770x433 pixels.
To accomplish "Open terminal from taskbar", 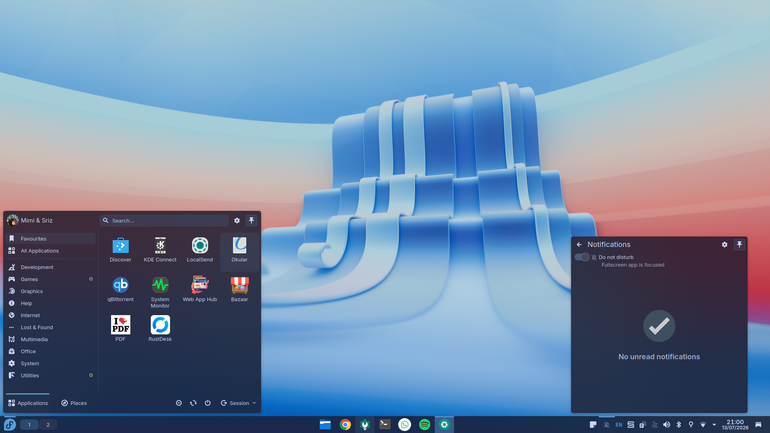I will click(385, 425).
